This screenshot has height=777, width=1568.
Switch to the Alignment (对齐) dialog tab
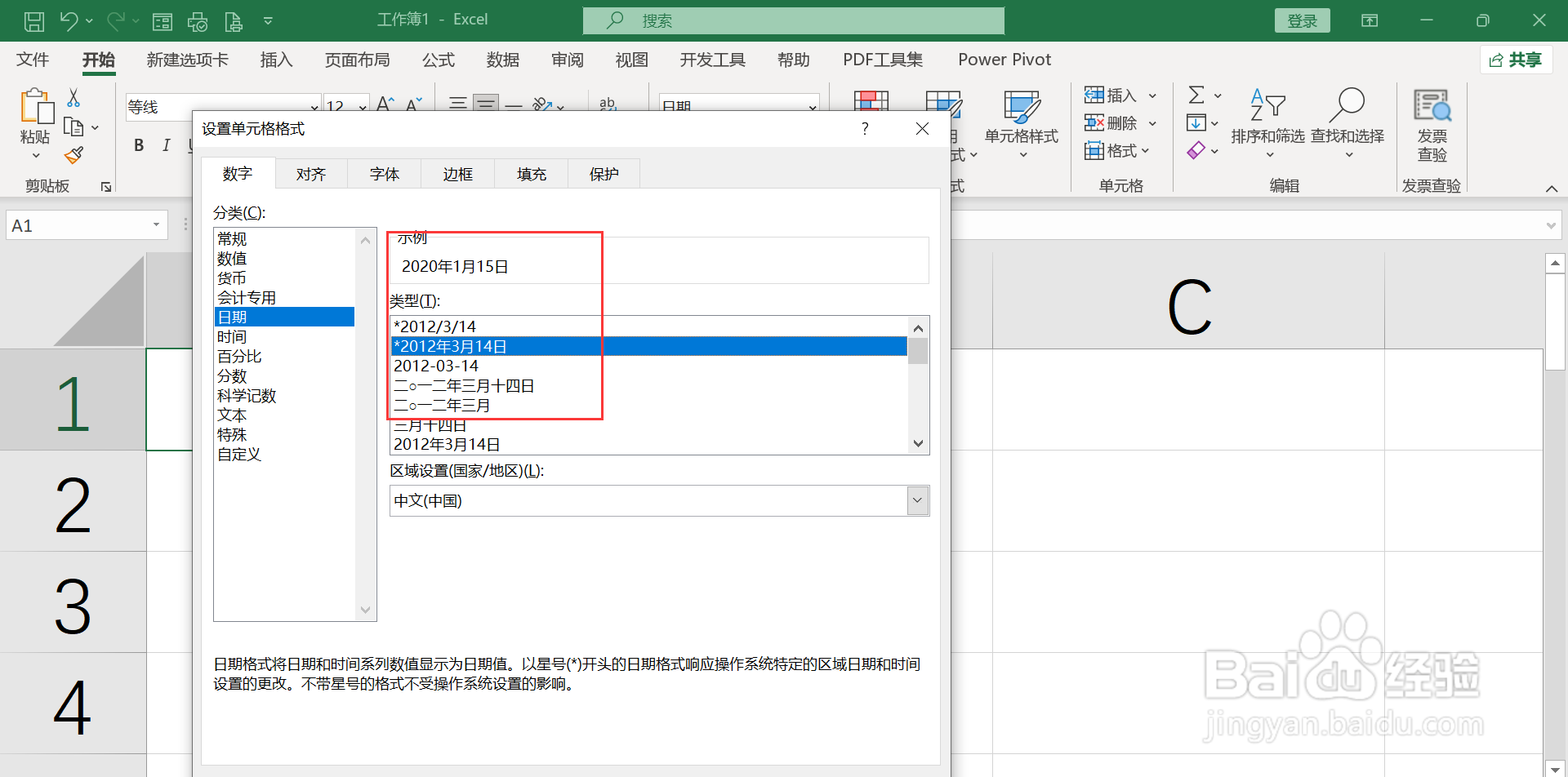point(311,174)
